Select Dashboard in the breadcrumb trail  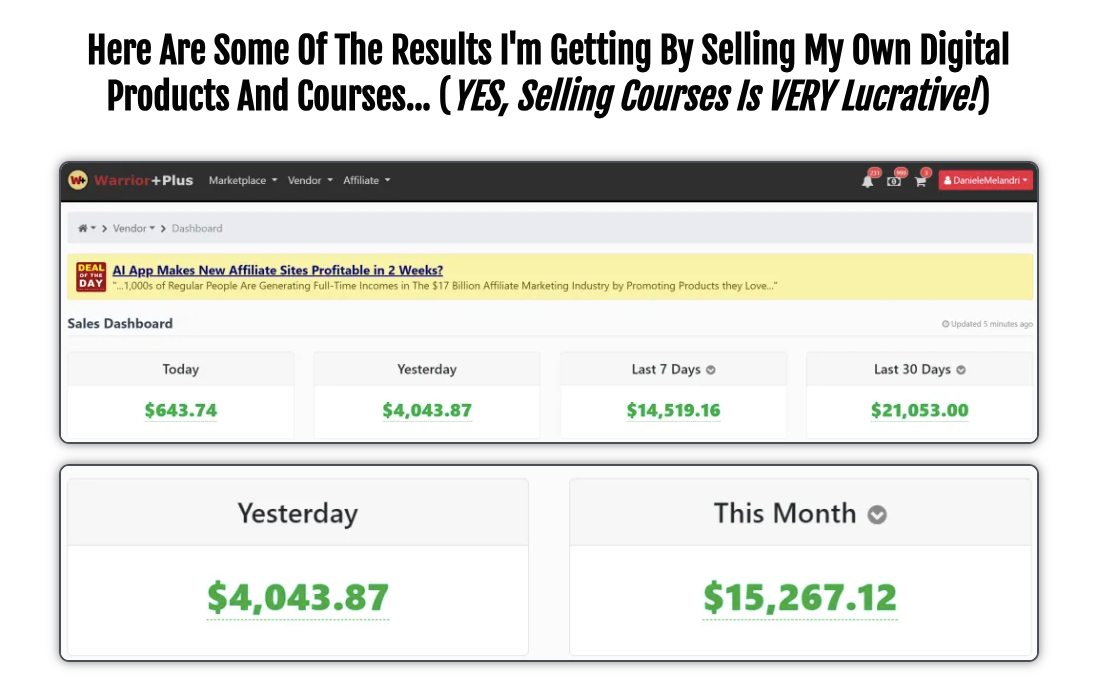197,227
